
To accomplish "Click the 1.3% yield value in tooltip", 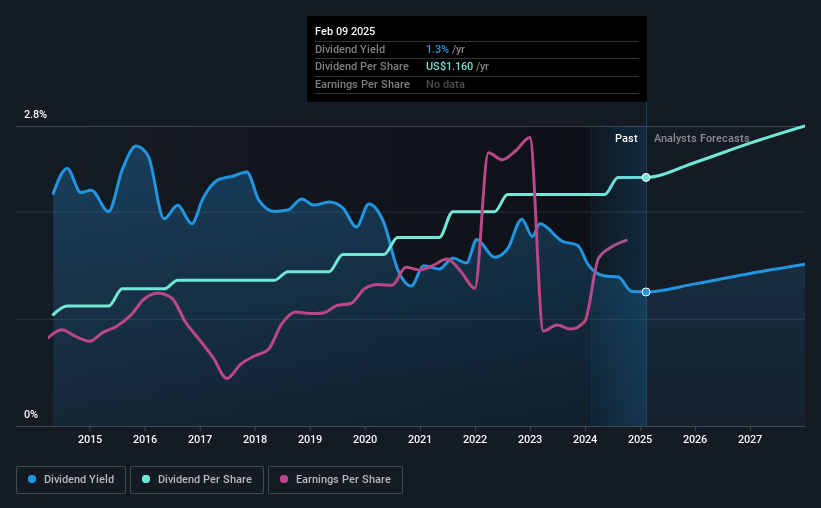I will tap(436, 49).
